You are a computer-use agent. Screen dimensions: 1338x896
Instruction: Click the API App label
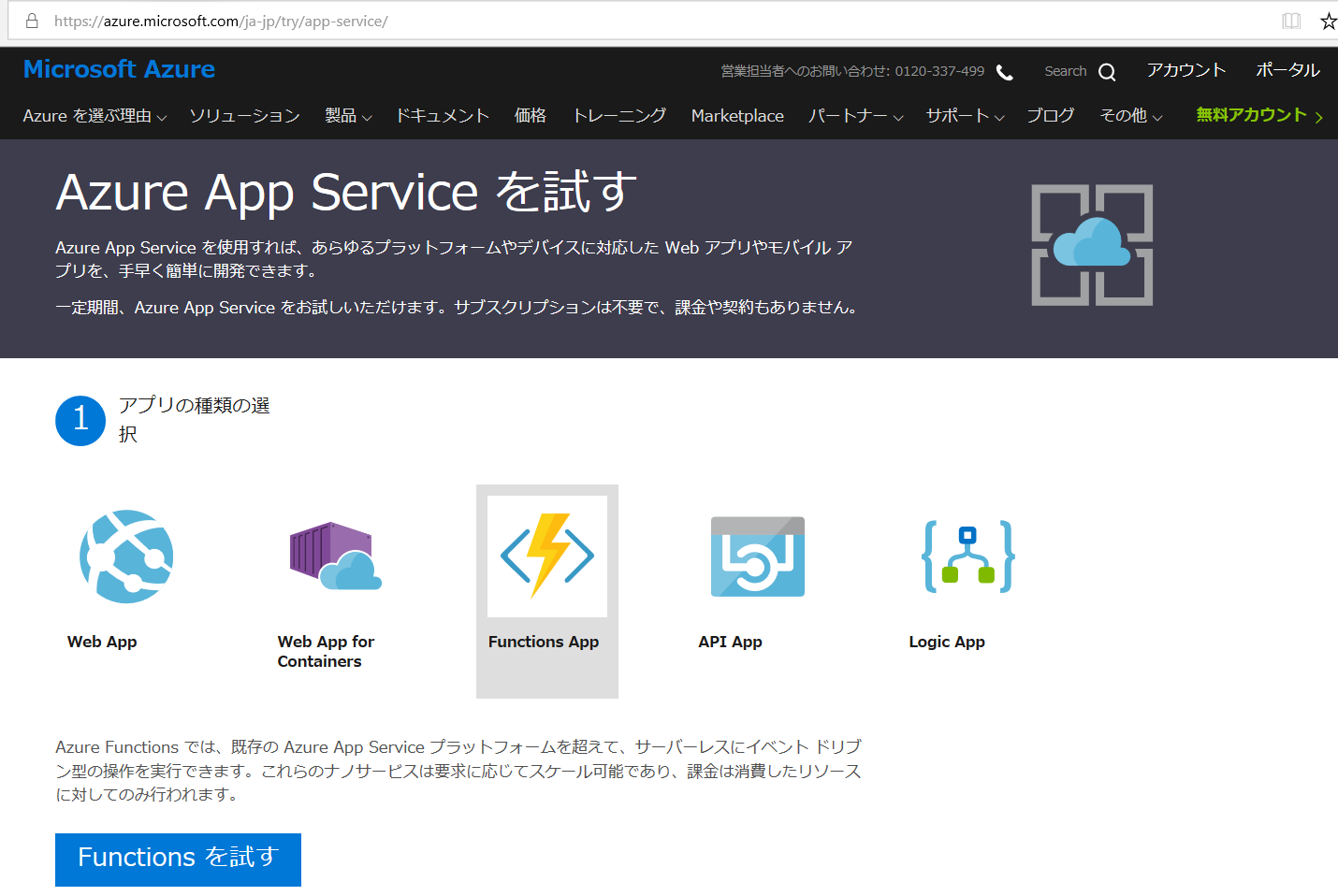point(730,642)
